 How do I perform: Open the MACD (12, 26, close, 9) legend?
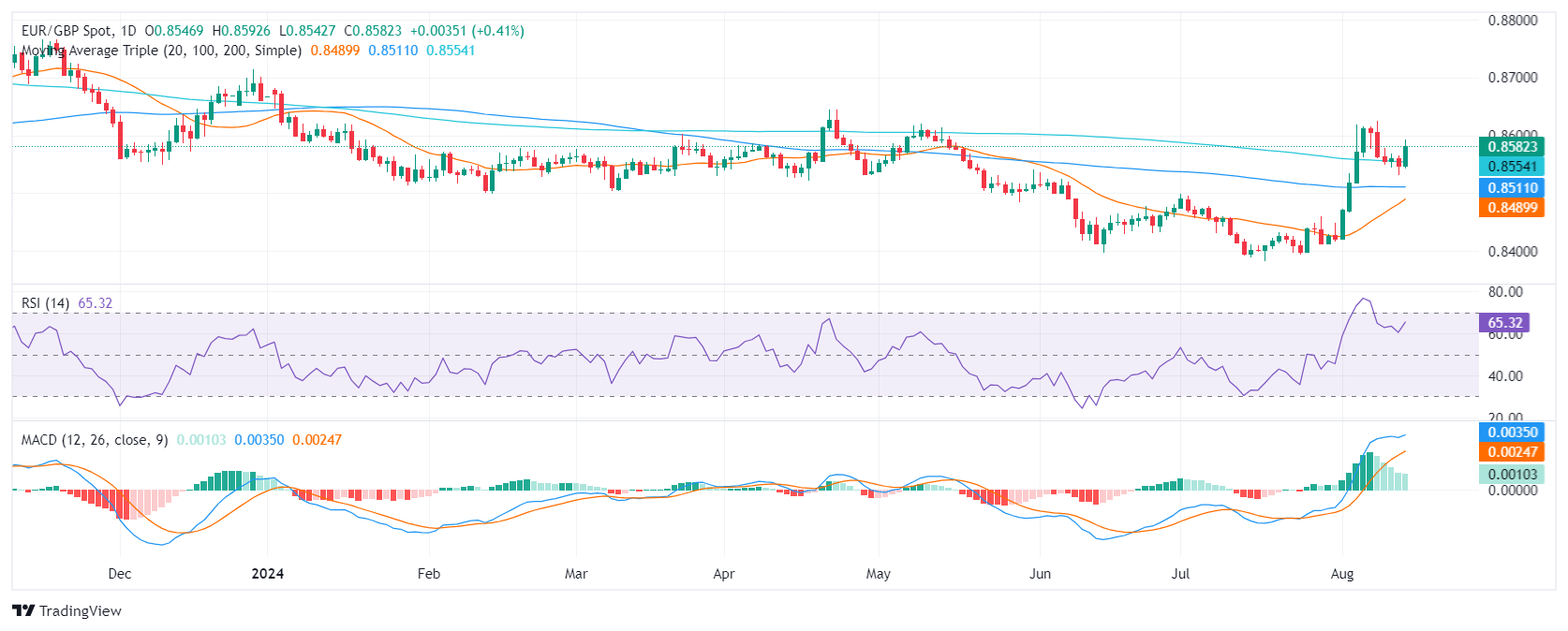[x=95, y=440]
